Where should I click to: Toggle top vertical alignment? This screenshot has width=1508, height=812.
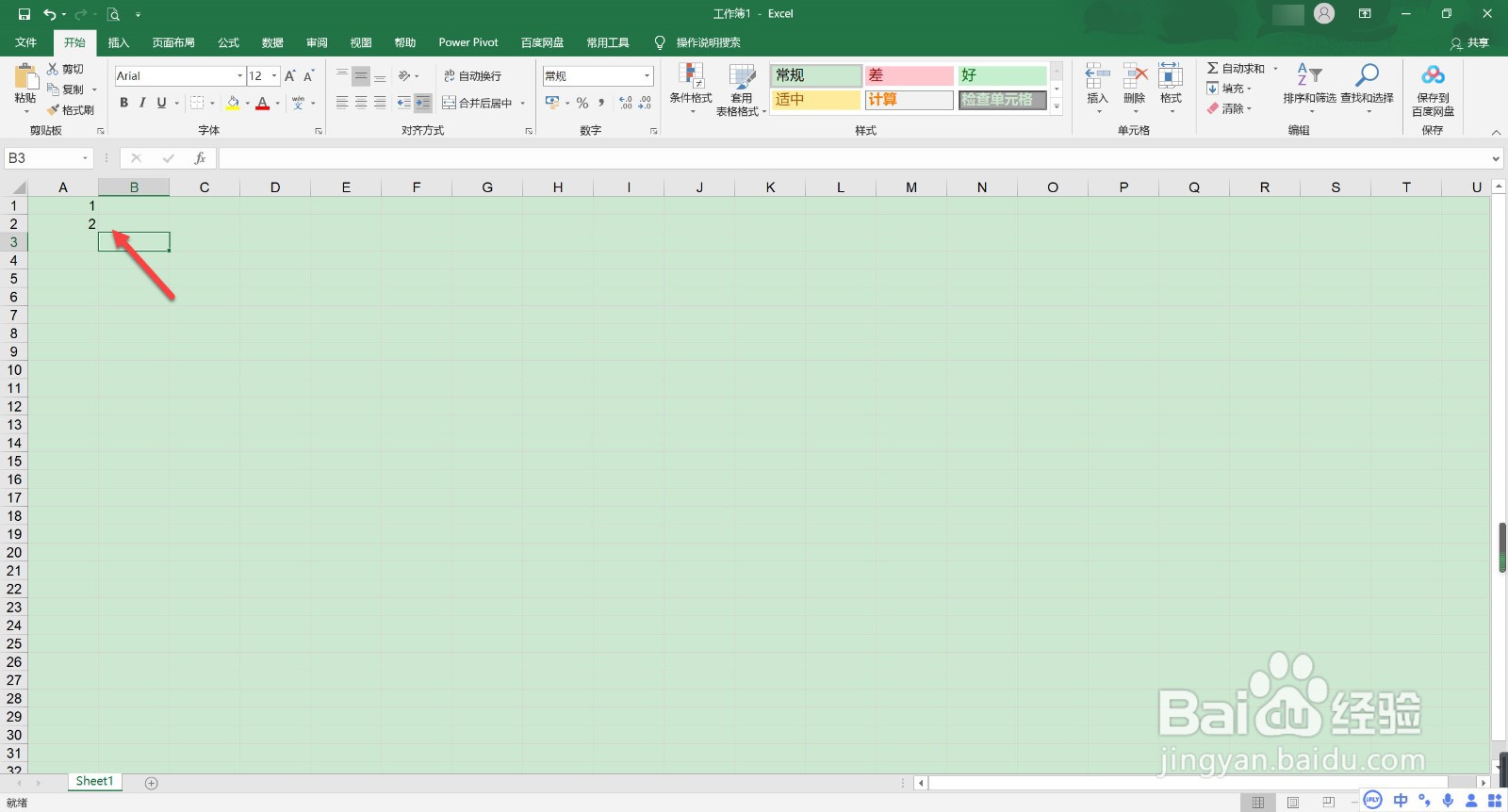[342, 75]
